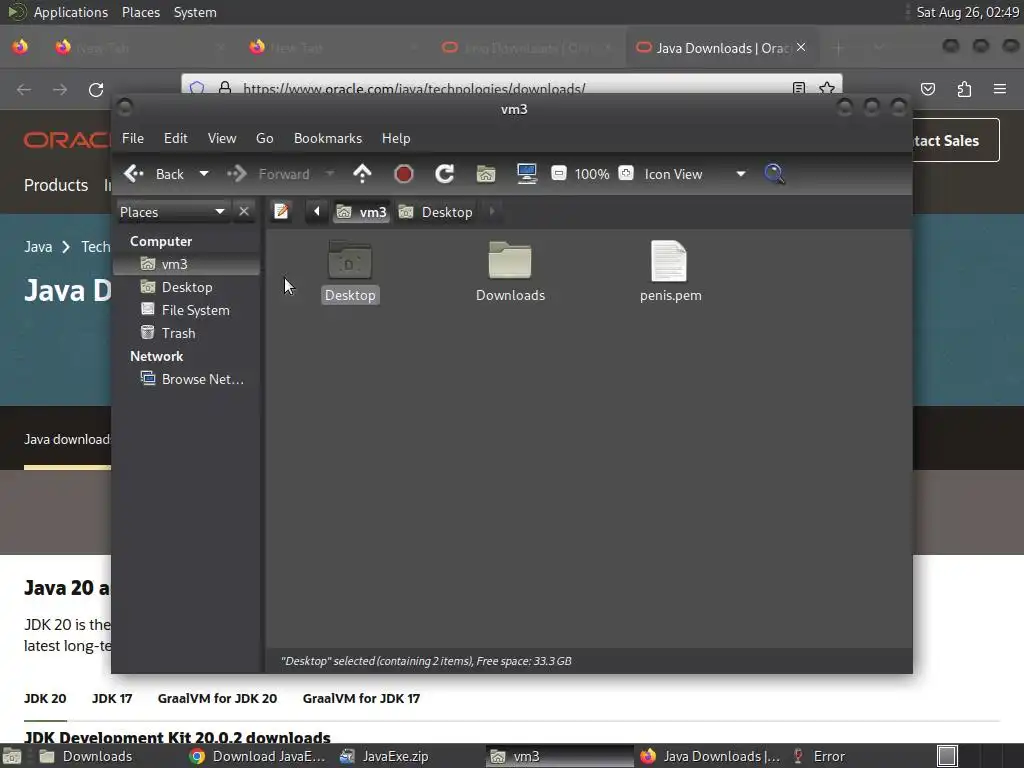Click the path bar left scroll arrow
1024x768 pixels.
coord(317,212)
